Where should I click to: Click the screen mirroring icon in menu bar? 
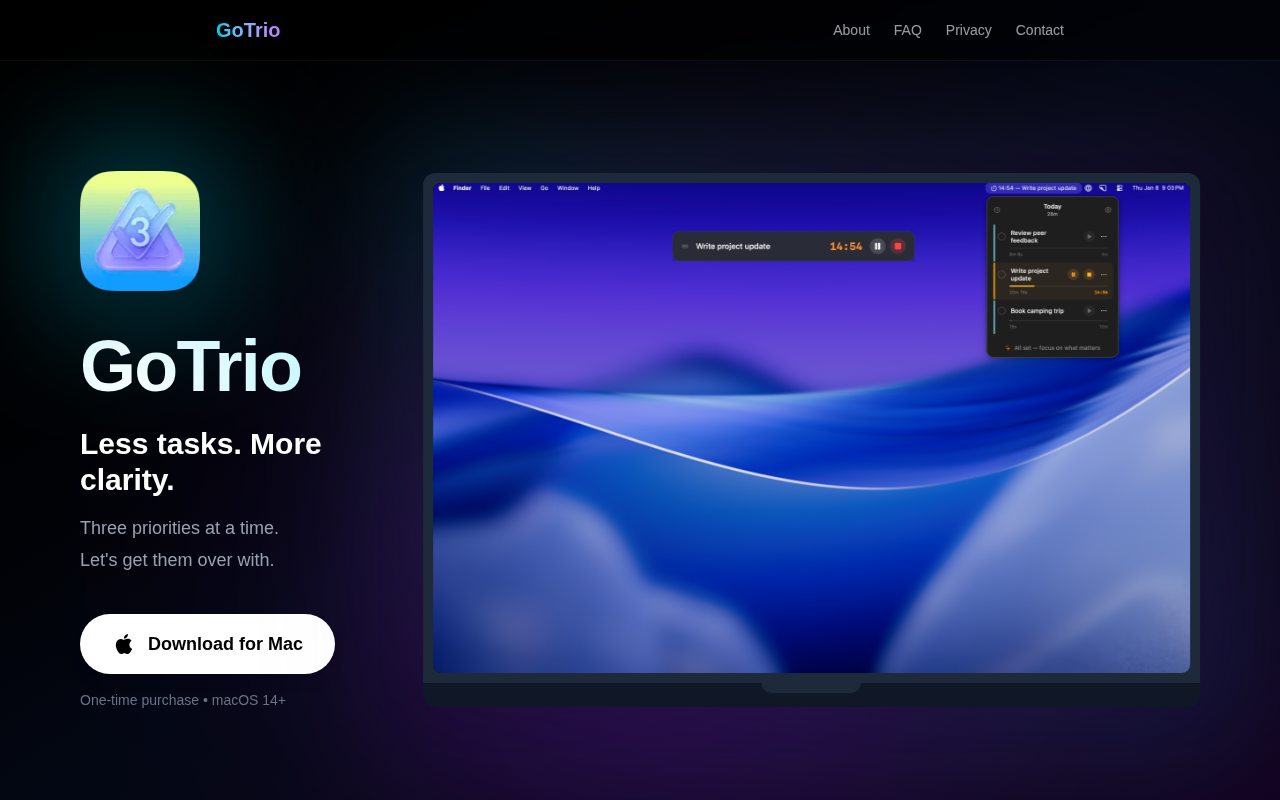click(x=1103, y=188)
